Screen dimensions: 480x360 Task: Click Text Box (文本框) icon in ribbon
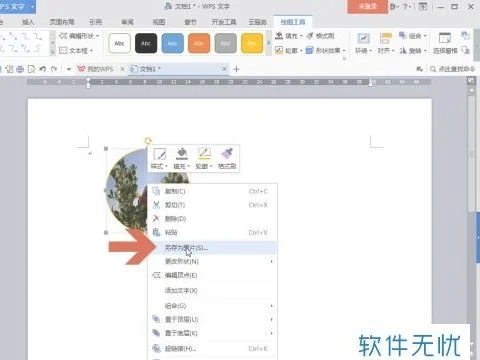[63, 50]
